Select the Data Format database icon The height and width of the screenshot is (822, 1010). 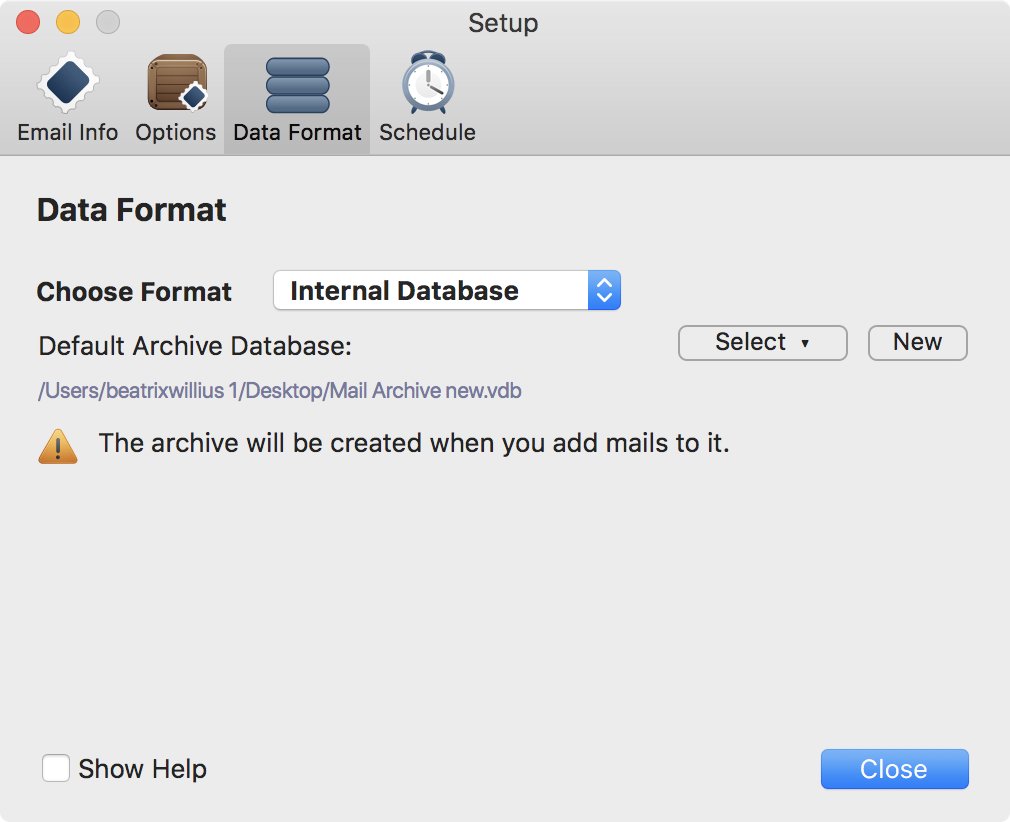point(298,85)
